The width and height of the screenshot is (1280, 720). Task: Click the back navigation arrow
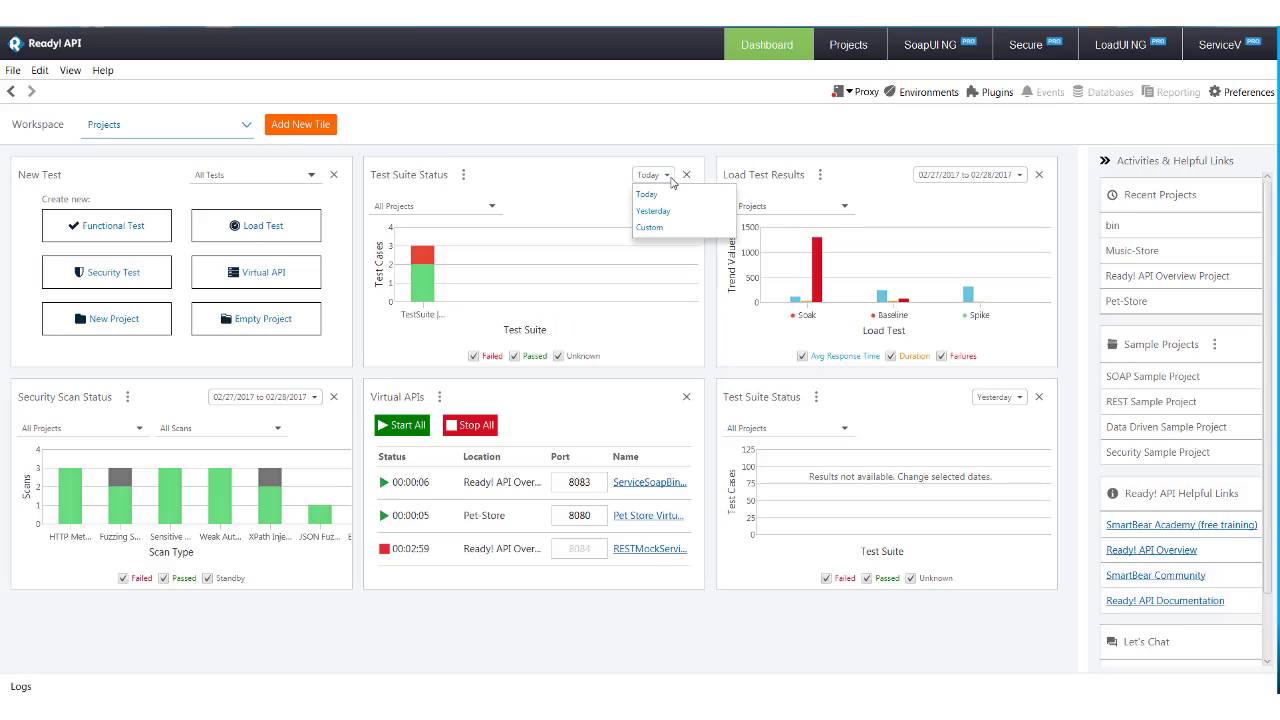point(11,92)
